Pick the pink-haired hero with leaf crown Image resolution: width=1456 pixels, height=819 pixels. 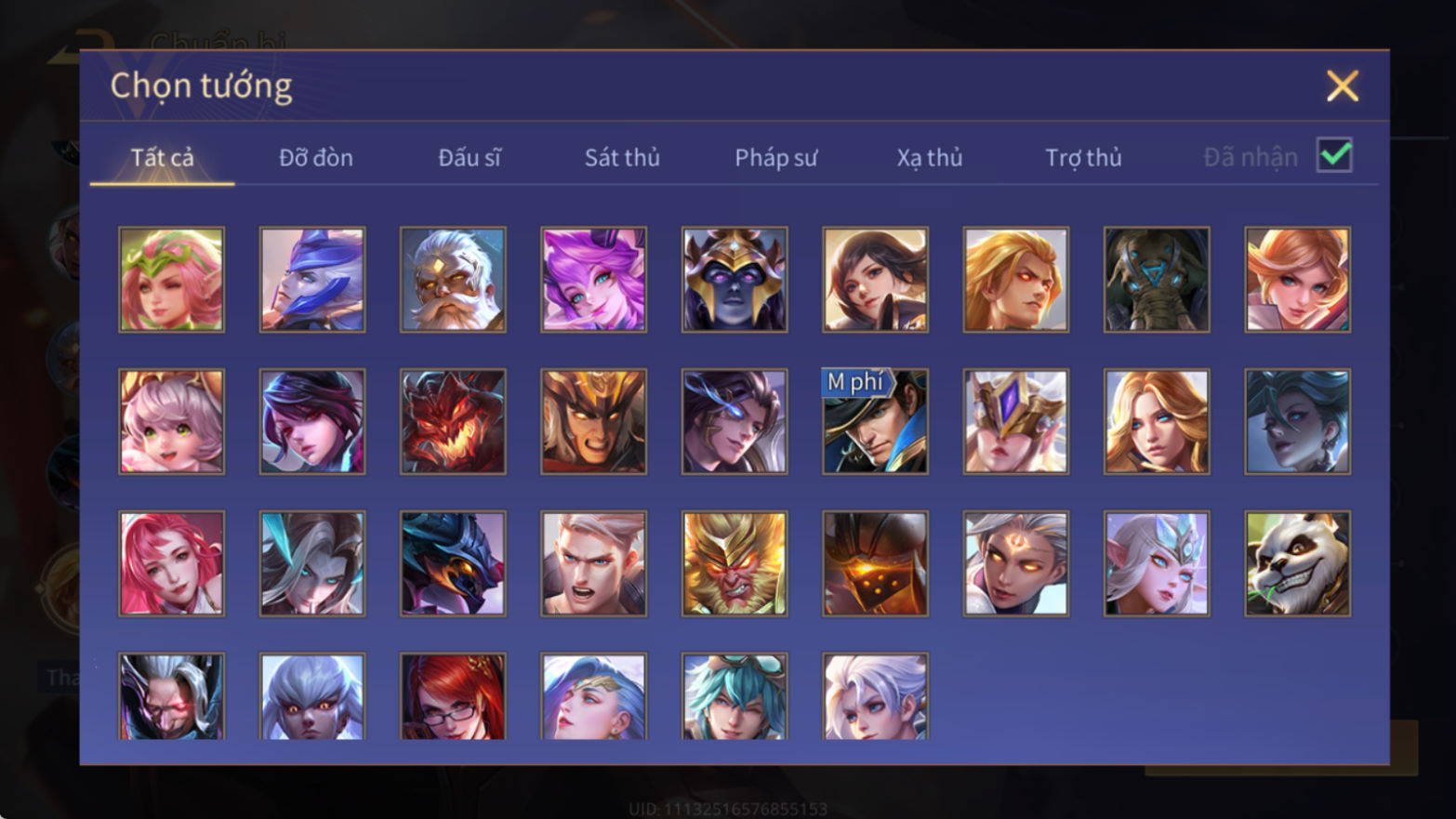[171, 280]
